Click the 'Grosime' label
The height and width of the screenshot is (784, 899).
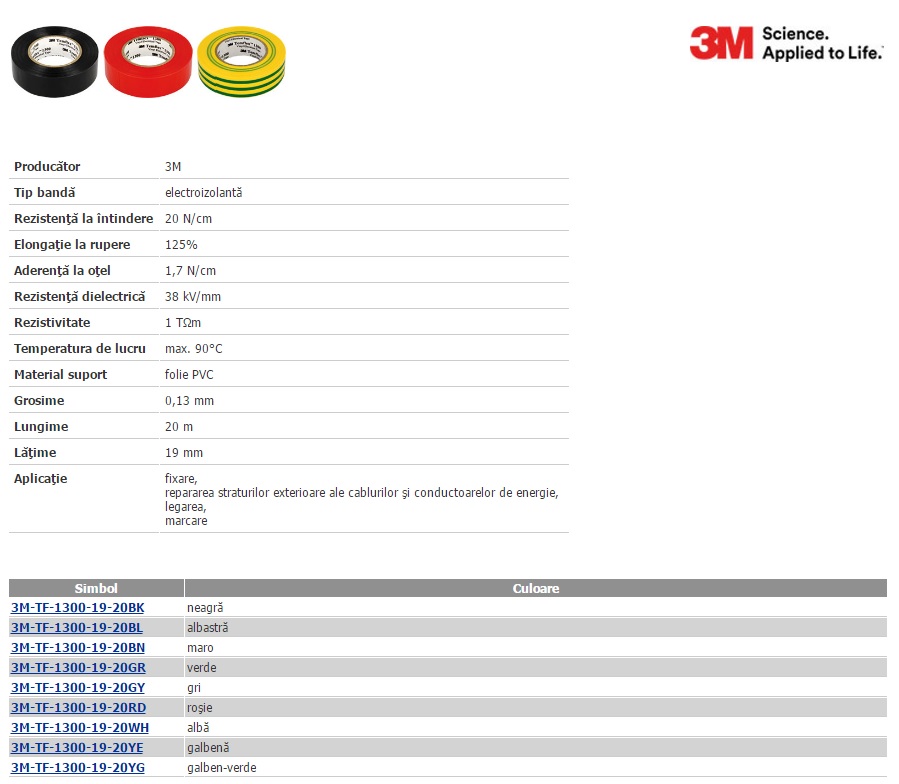coord(39,401)
